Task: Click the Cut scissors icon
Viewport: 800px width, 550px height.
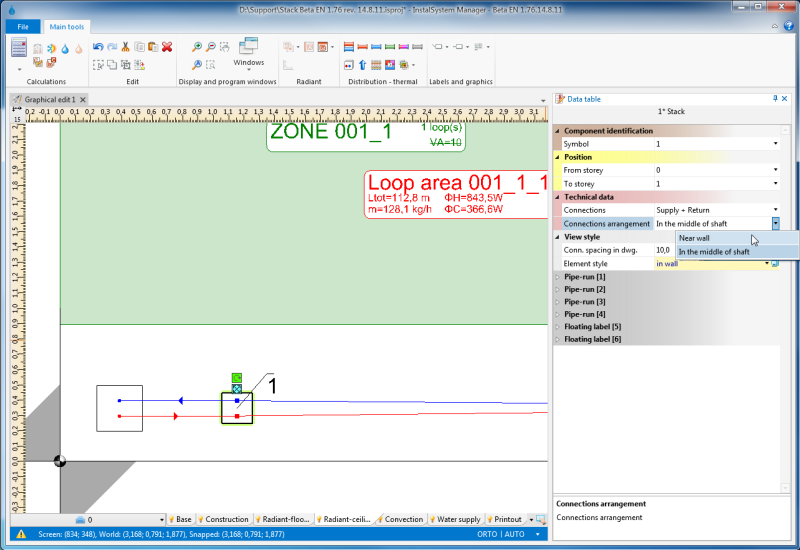Action: (126, 47)
